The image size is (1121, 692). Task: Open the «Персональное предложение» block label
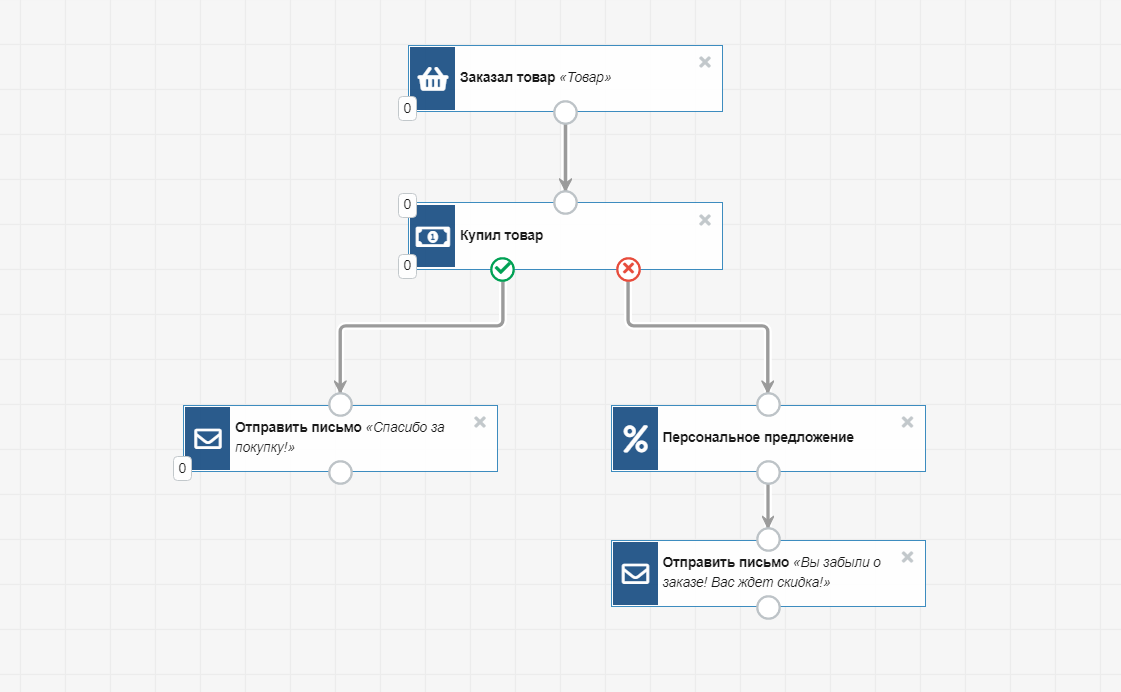pyautogui.click(x=758, y=438)
